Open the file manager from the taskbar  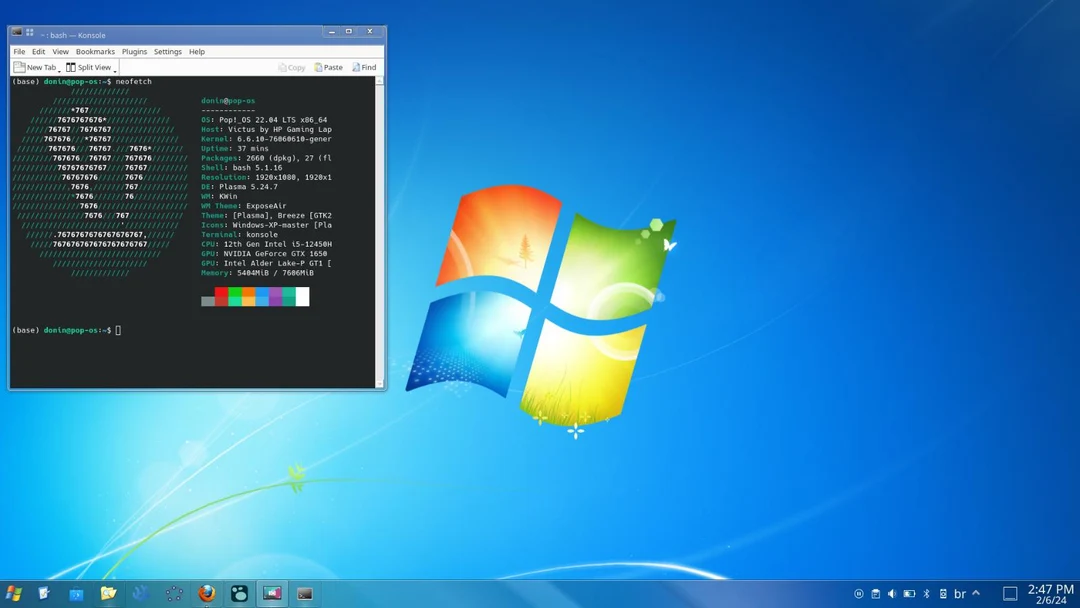coord(108,593)
